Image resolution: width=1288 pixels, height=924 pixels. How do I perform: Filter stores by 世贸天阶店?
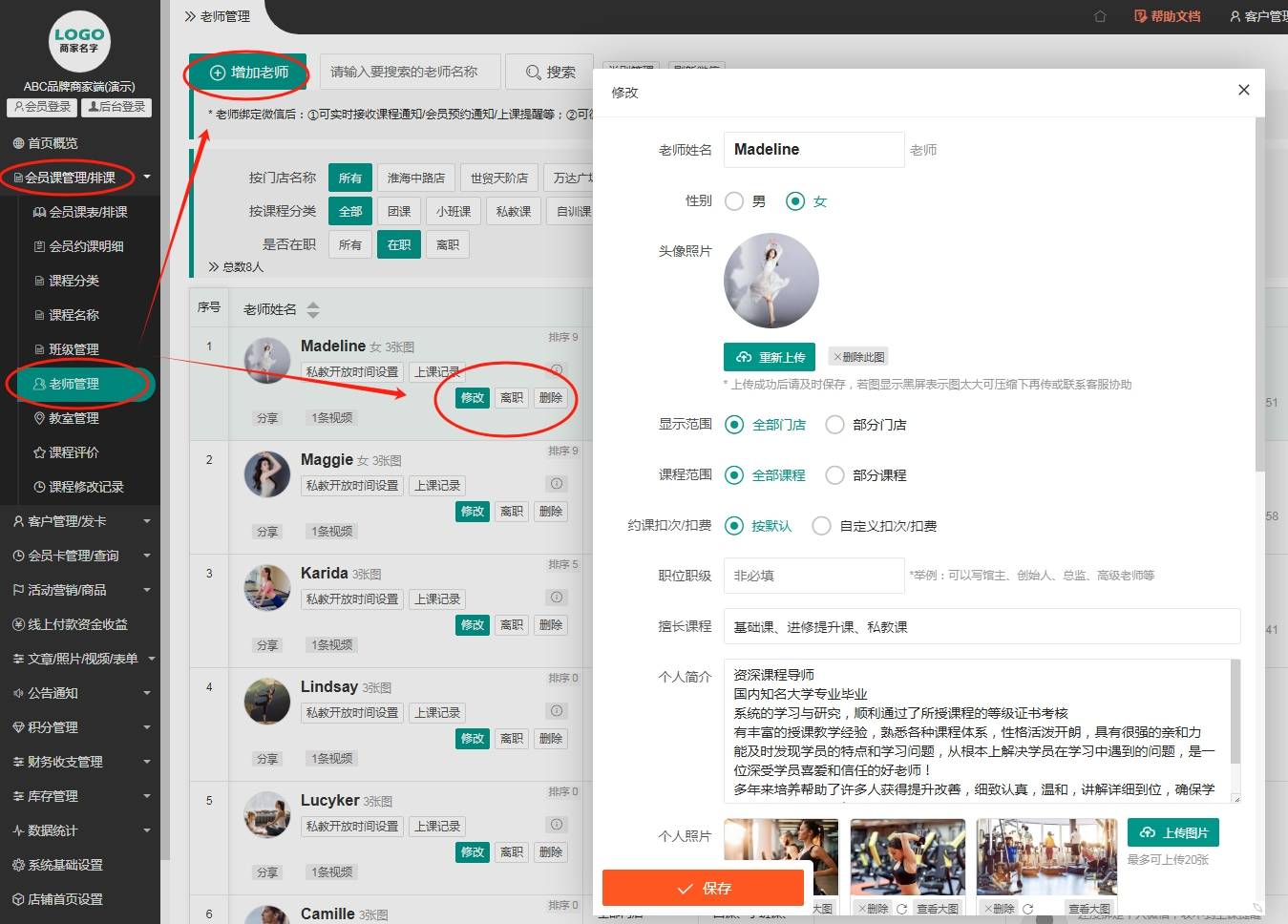(x=498, y=178)
